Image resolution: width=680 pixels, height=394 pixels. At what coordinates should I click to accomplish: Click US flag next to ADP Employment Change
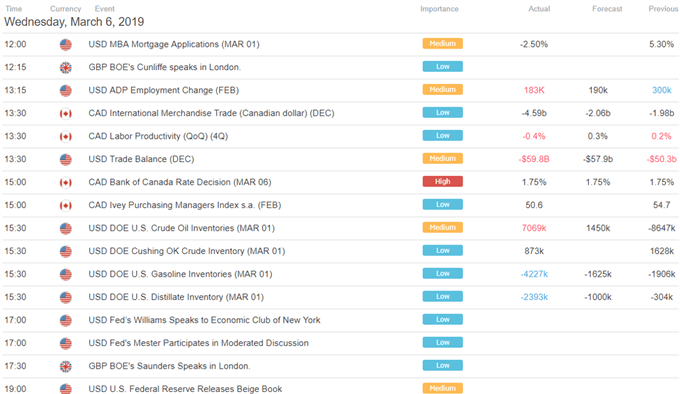[x=65, y=91]
